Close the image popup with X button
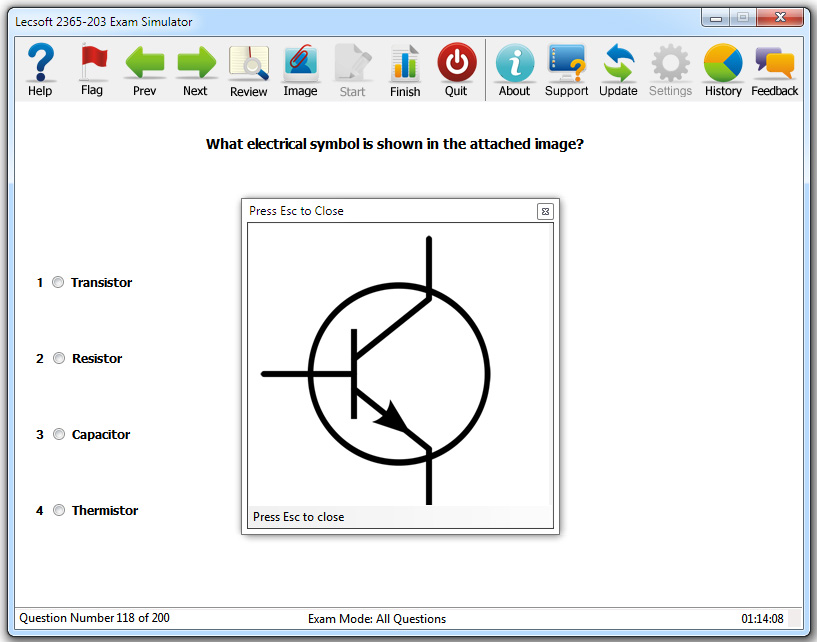Screen dimensions: 817x642 [545, 212]
